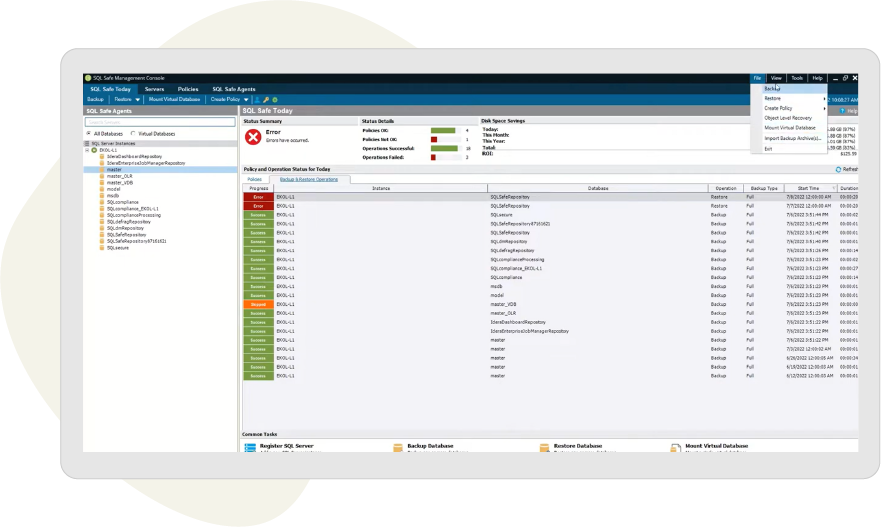Switch to the Policies sub-tab

pos(254,179)
